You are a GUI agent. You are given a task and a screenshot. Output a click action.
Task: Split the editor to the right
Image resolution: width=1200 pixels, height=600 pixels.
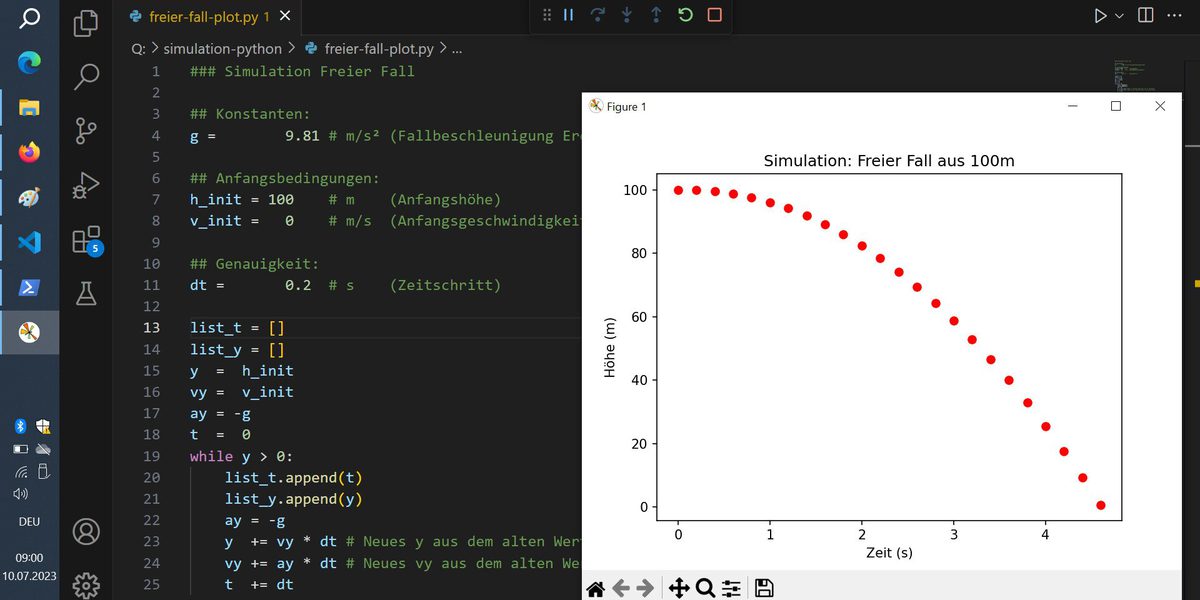[1145, 16]
